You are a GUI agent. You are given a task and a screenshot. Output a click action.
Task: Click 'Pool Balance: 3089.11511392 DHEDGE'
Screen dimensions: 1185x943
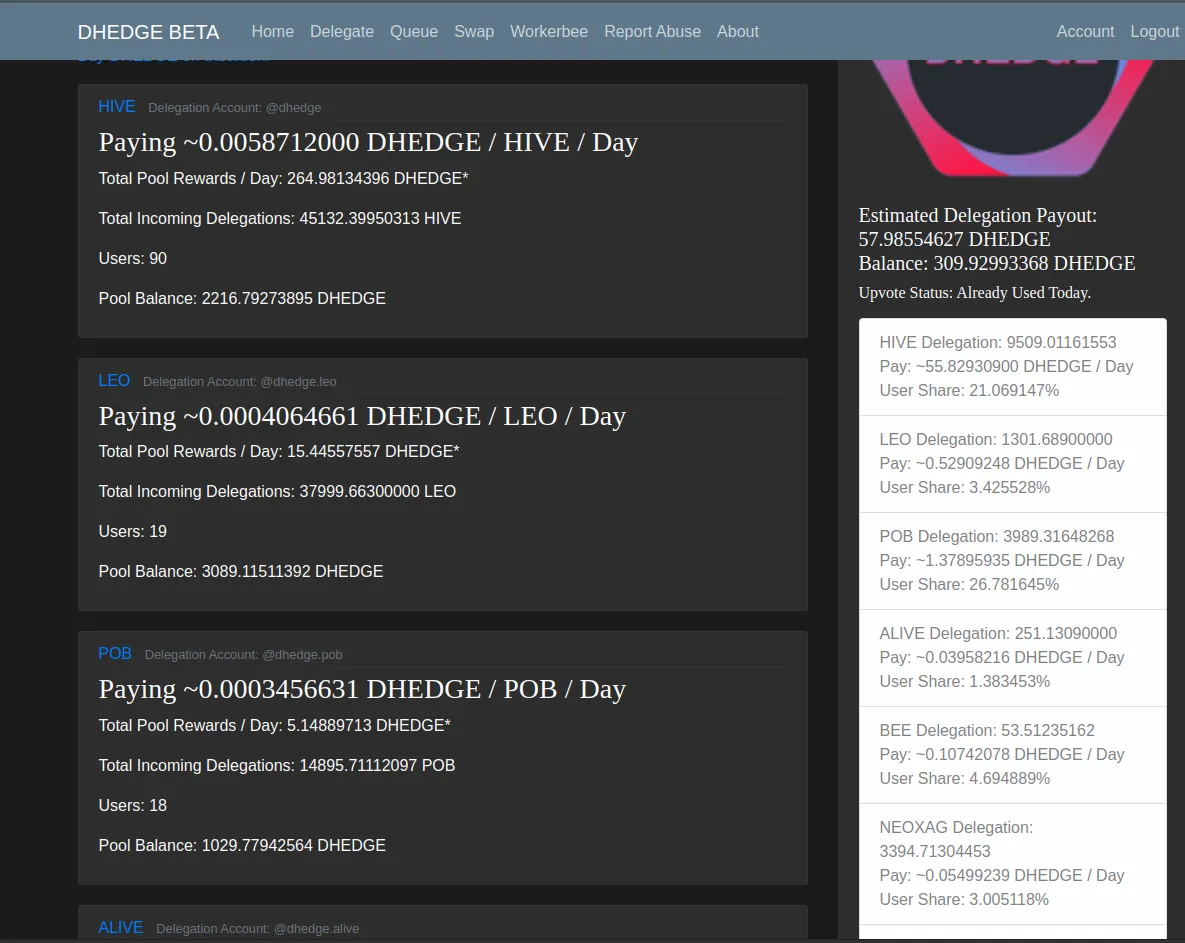(x=240, y=571)
